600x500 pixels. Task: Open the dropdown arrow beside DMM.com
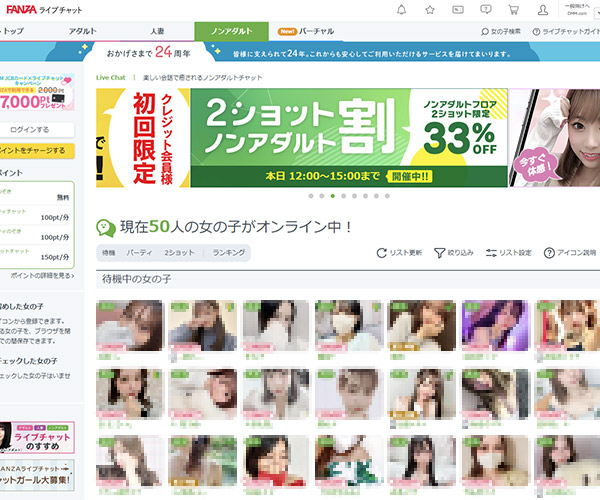pyautogui.click(x=597, y=13)
